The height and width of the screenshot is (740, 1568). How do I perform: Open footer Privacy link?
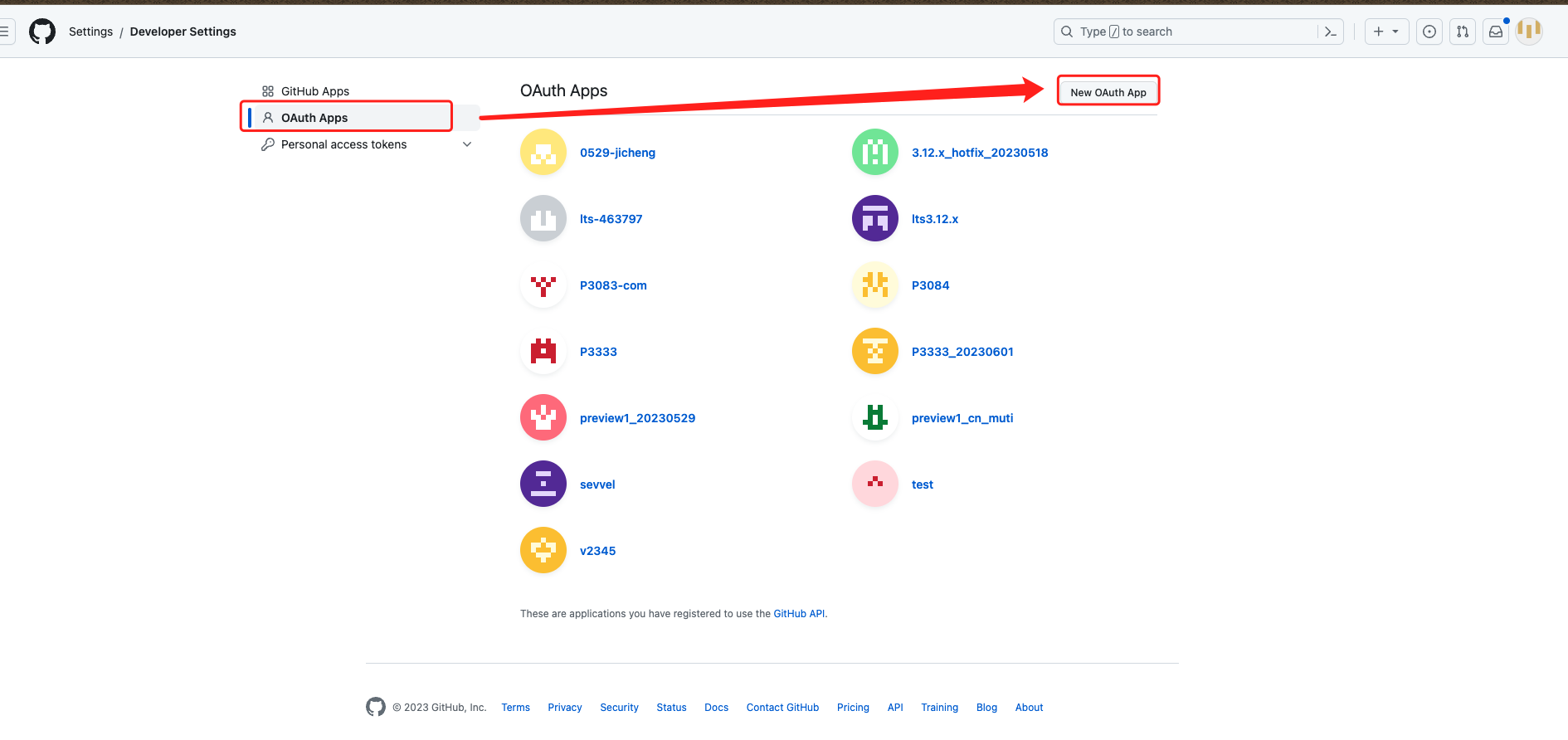pyautogui.click(x=565, y=708)
